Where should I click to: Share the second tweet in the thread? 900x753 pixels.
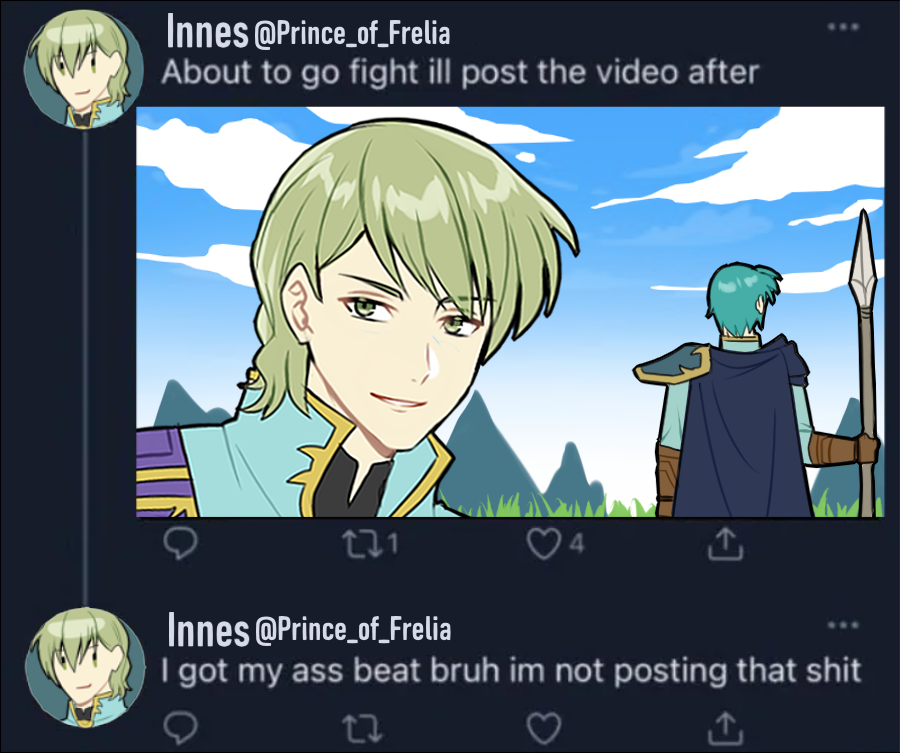(726, 727)
